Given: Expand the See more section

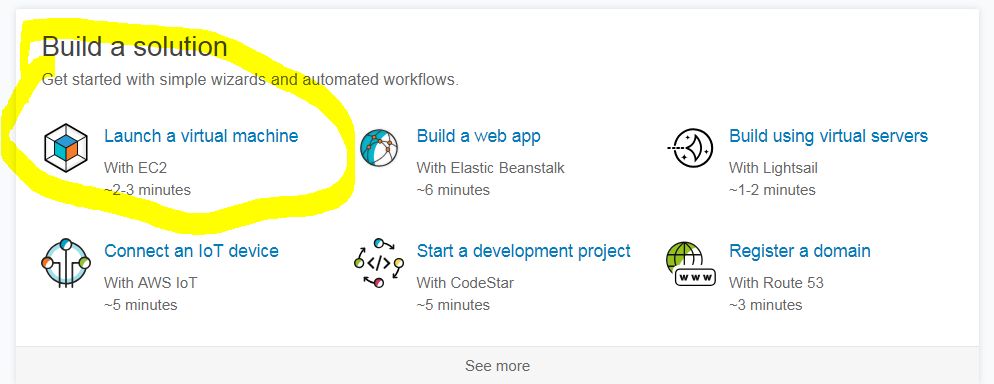Looking at the screenshot, I should click(x=498, y=366).
